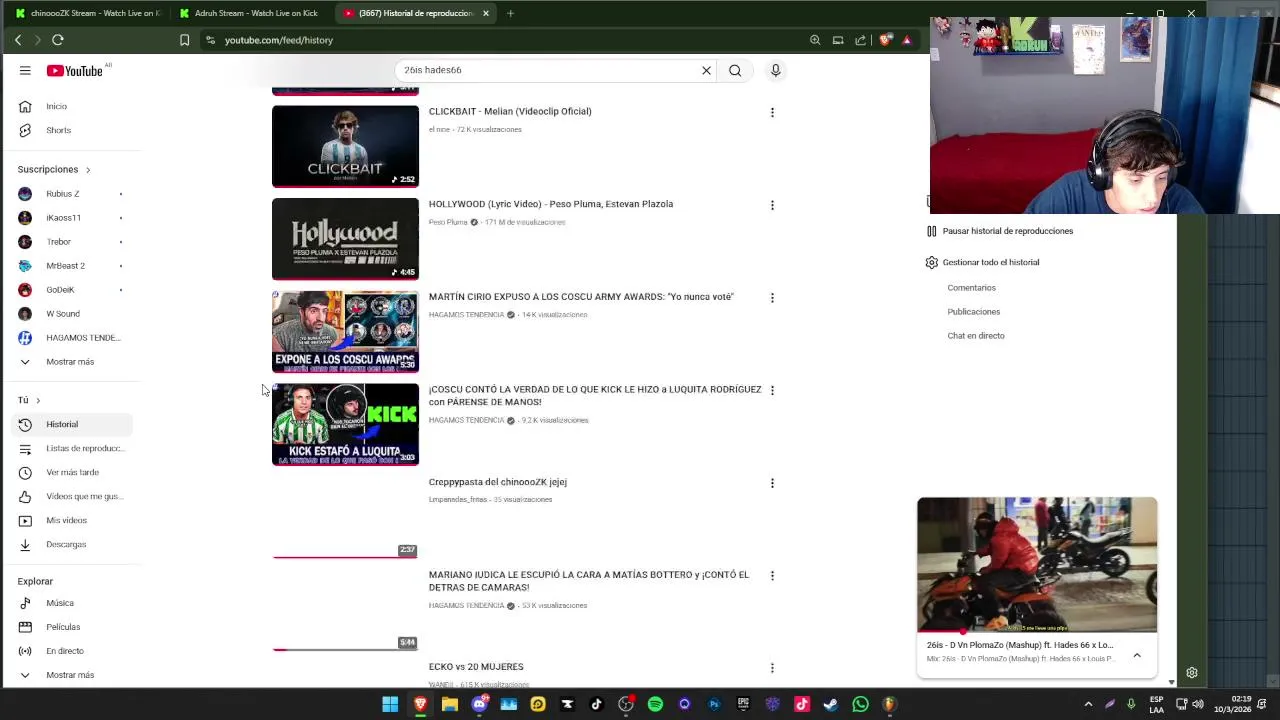Close the Historial de reproducción tab
This screenshot has width=1280, height=720.
(486, 13)
